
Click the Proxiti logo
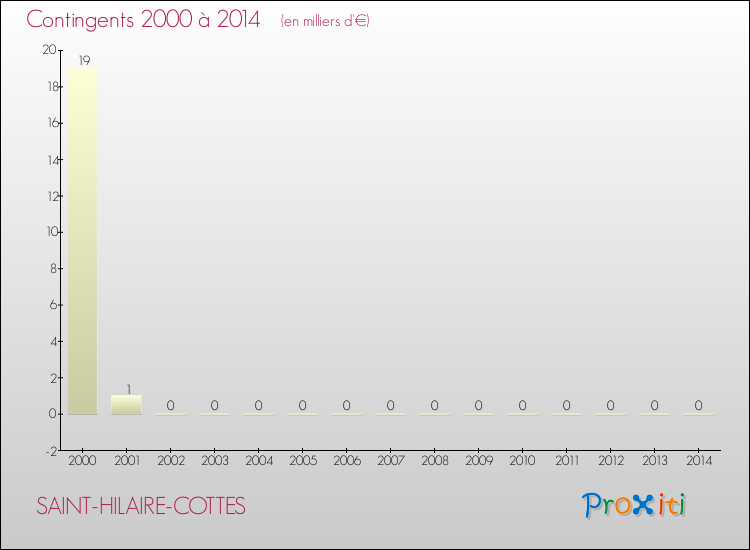click(x=634, y=505)
